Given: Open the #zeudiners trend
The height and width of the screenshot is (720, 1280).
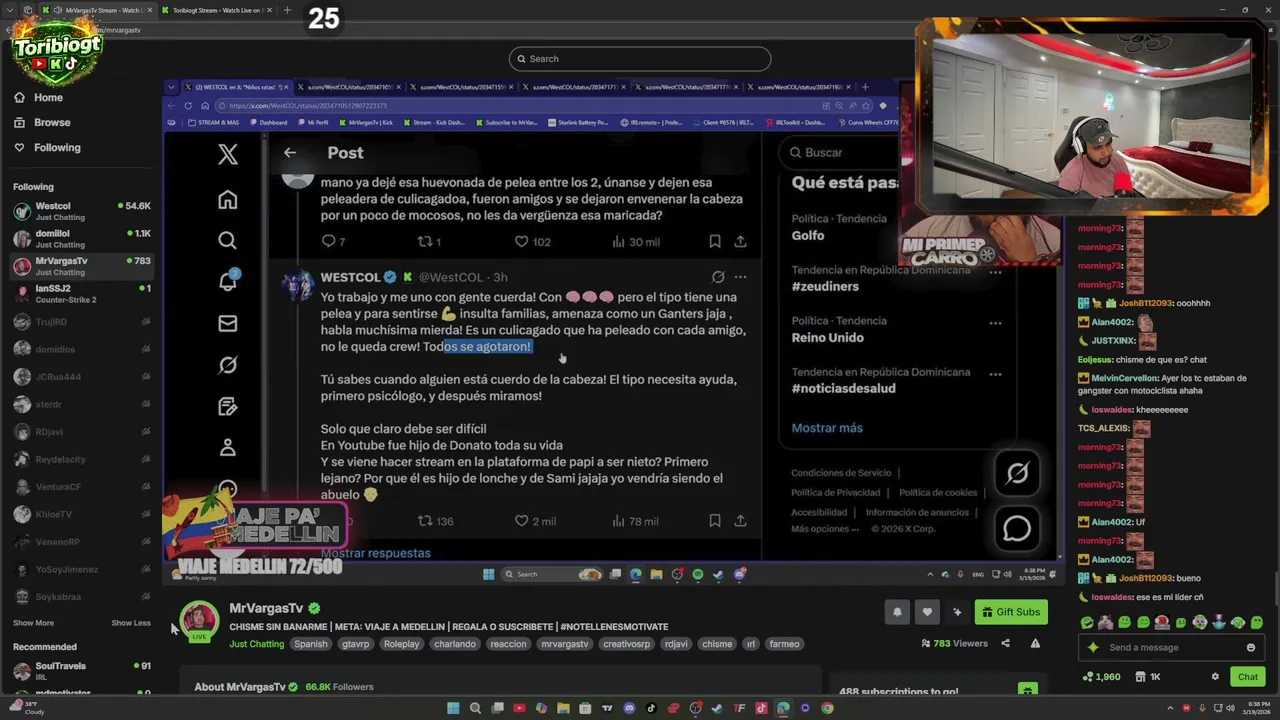Looking at the screenshot, I should pos(825,286).
